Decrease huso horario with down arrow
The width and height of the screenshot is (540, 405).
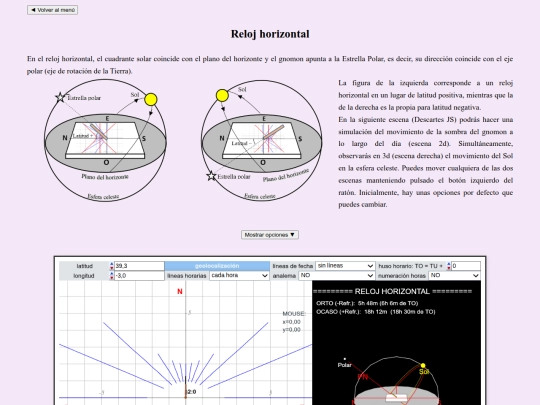click(x=448, y=268)
